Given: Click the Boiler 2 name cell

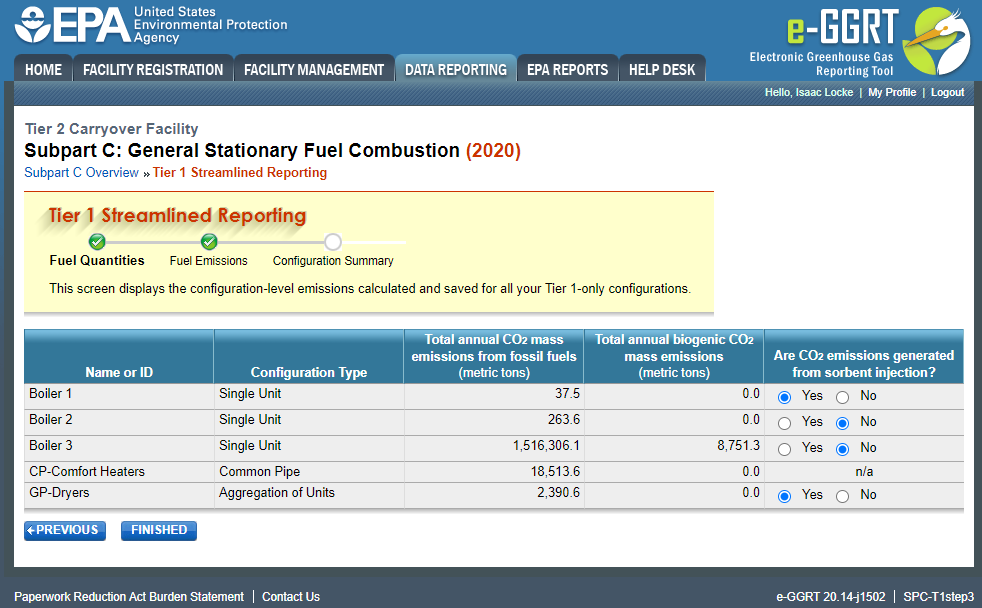Looking at the screenshot, I should 119,423.
